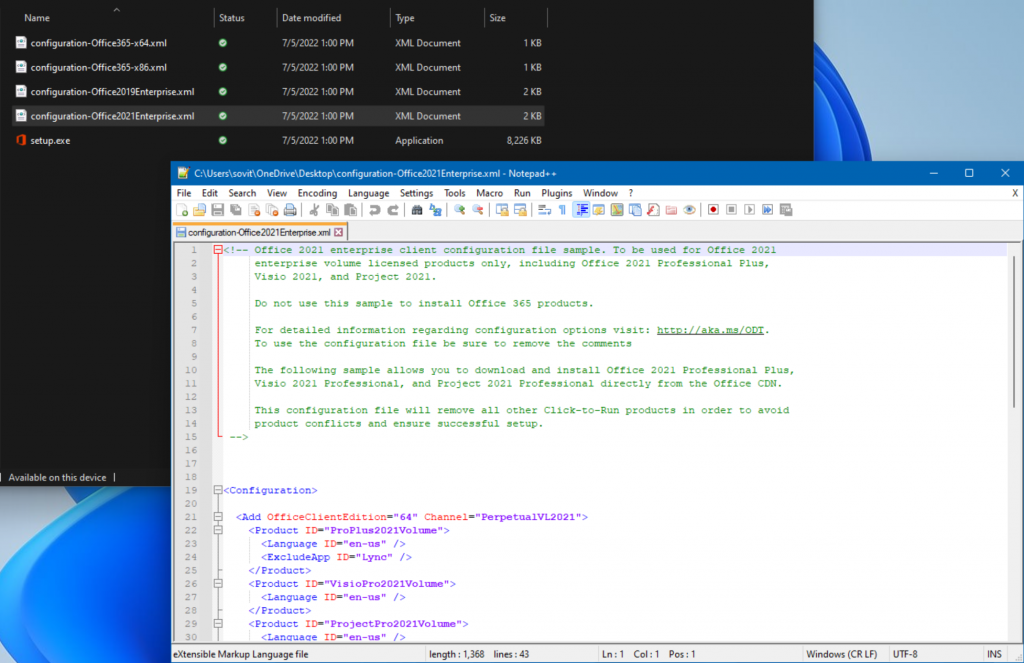This screenshot has width=1024, height=663.
Task: Collapse the VisioPro2021Volume product fold
Action: pyautogui.click(x=218, y=583)
